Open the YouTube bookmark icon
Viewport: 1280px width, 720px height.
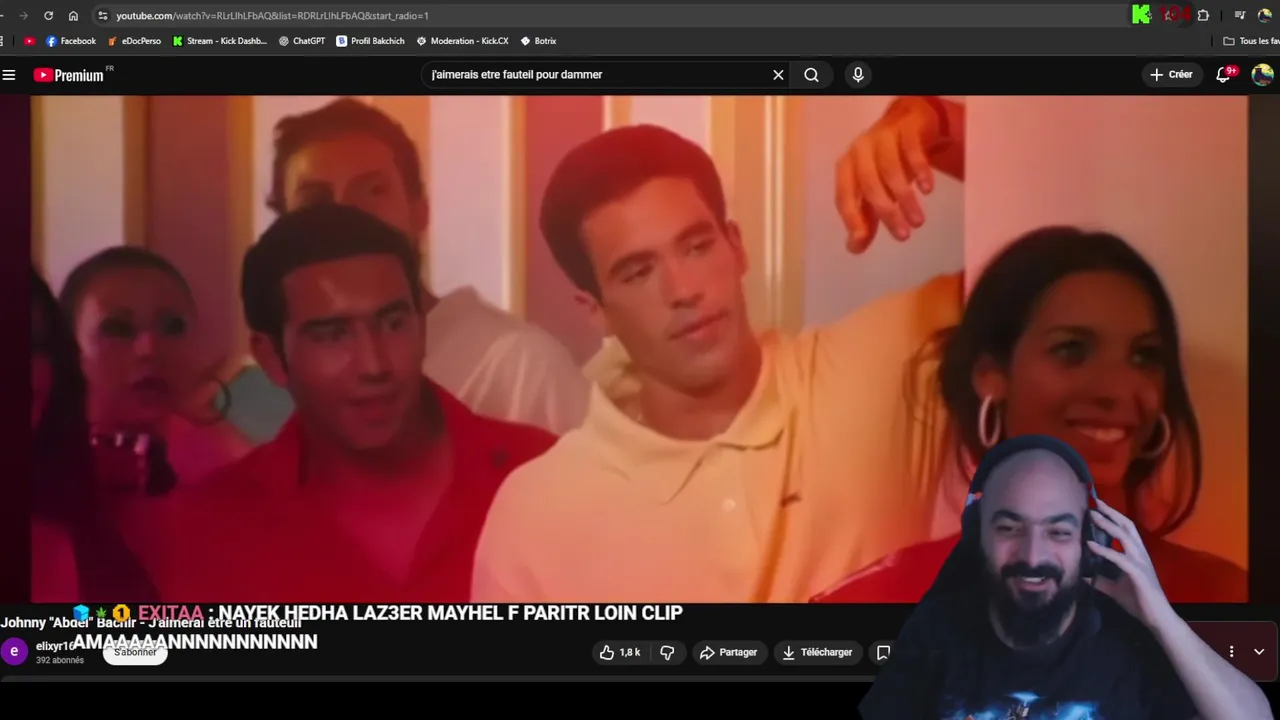coord(29,41)
